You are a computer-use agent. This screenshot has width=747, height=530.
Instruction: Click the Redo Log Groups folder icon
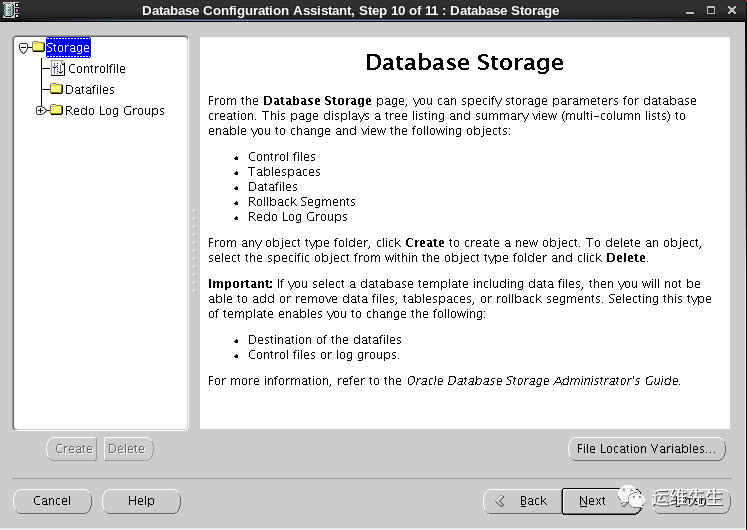point(56,111)
